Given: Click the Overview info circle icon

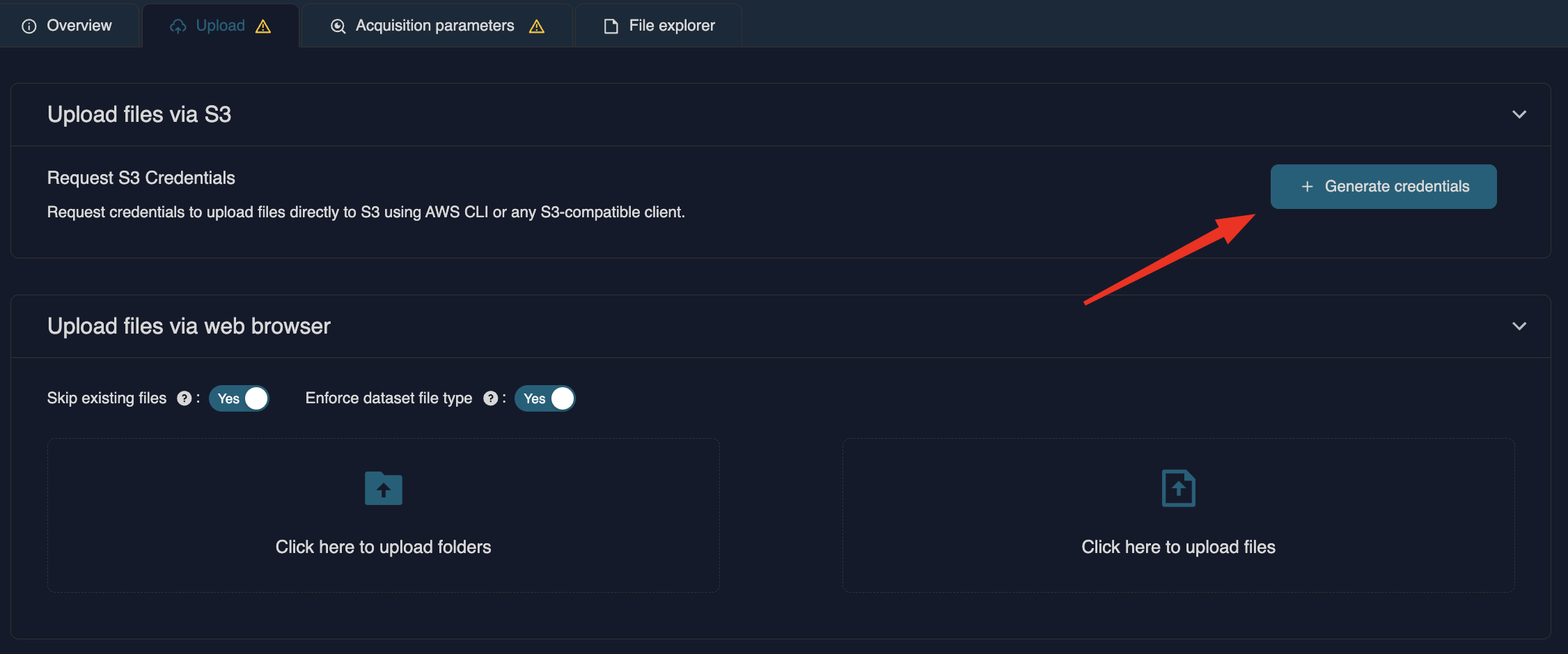Looking at the screenshot, I should [x=29, y=26].
